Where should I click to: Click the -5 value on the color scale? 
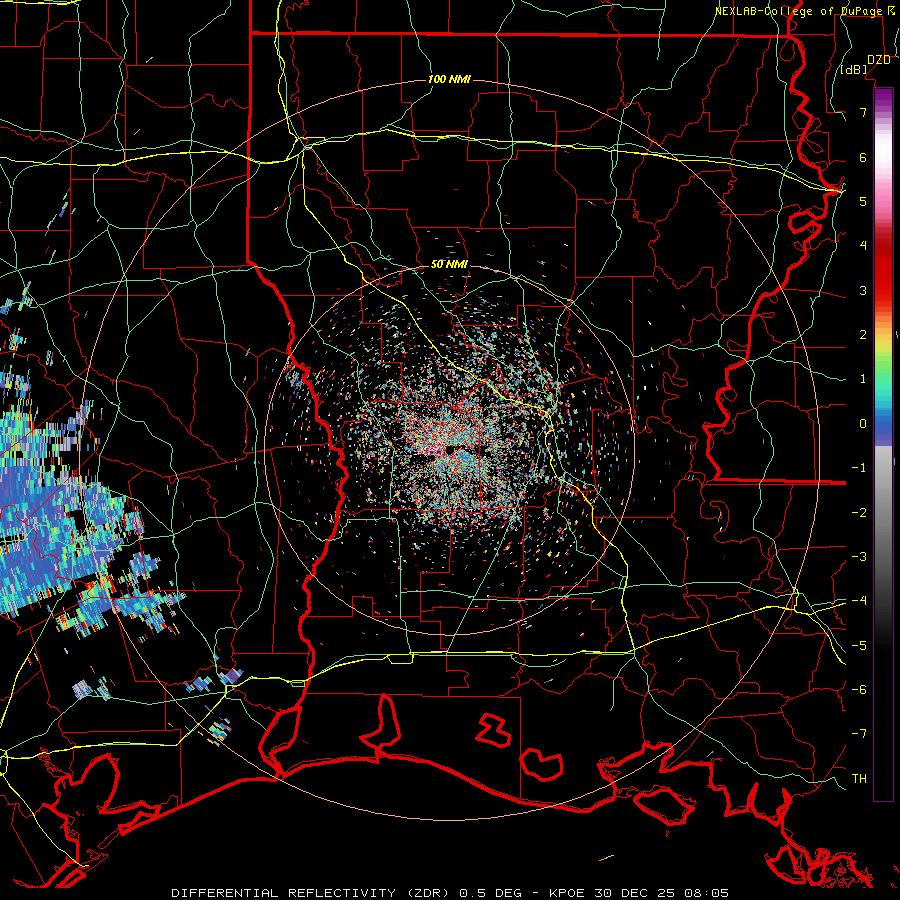[x=859, y=646]
